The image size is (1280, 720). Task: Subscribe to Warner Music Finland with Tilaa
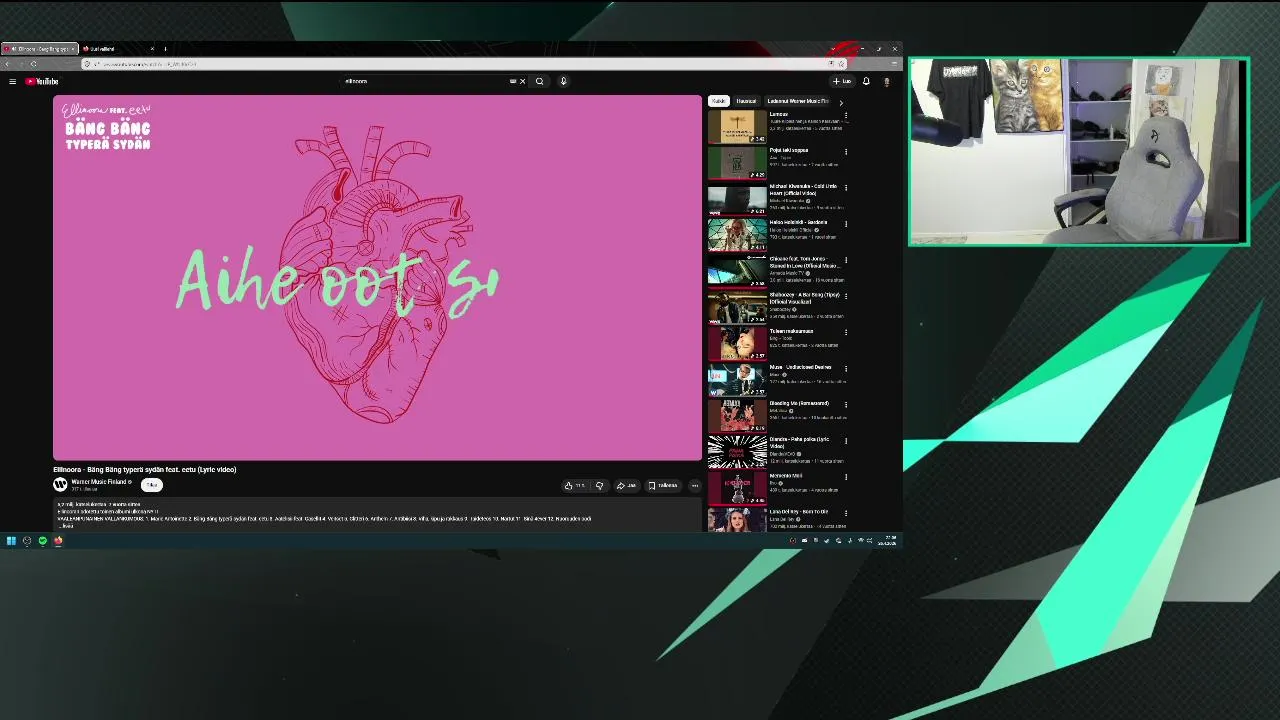[x=151, y=485]
